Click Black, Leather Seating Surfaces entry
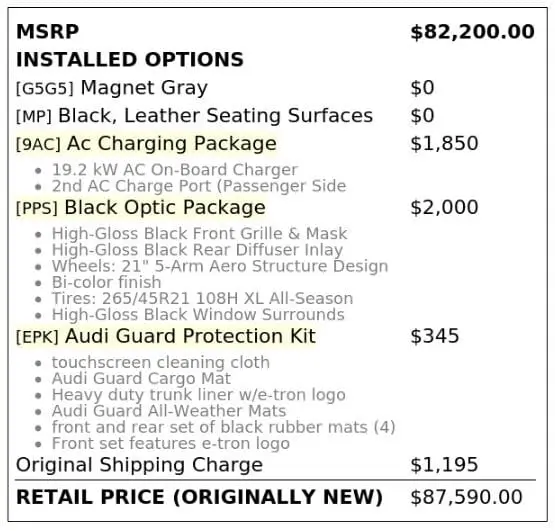Image resolution: width=555 pixels, height=531 pixels. point(194,116)
